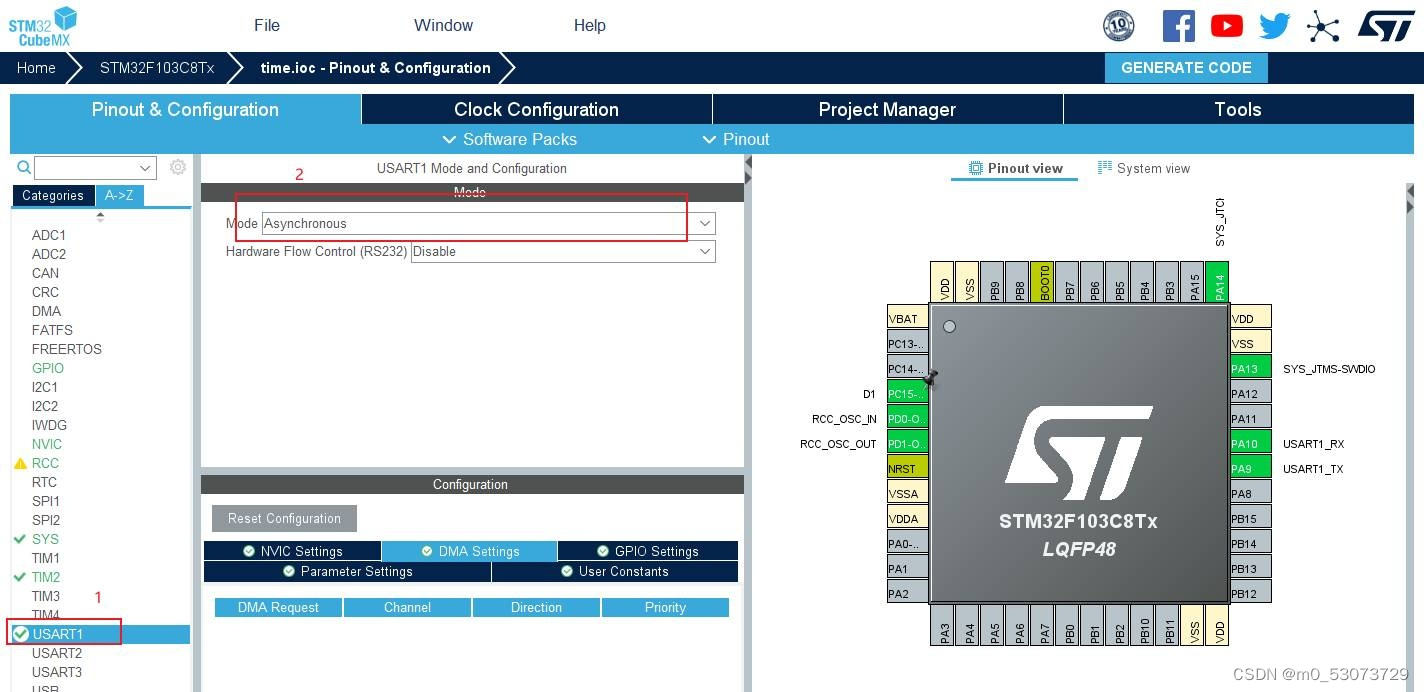Open Hardware Flow Control dropdown
This screenshot has width=1424, height=692.
(x=705, y=252)
